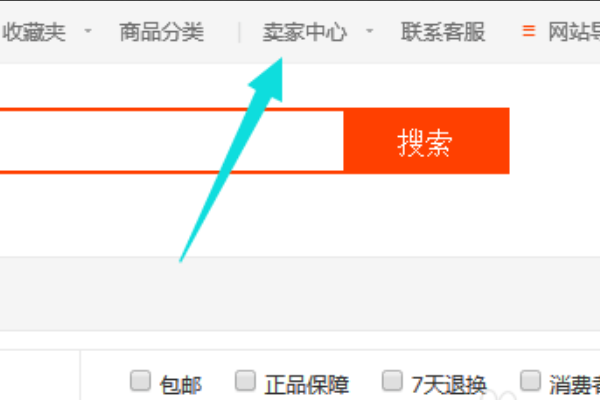
Task: Open the 网站导航 site navigation text
Action: point(574,31)
